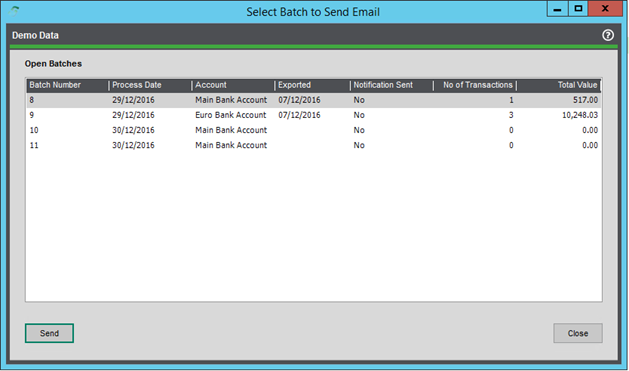Close the batch selection dialog
The image size is (629, 371).
tap(578, 333)
